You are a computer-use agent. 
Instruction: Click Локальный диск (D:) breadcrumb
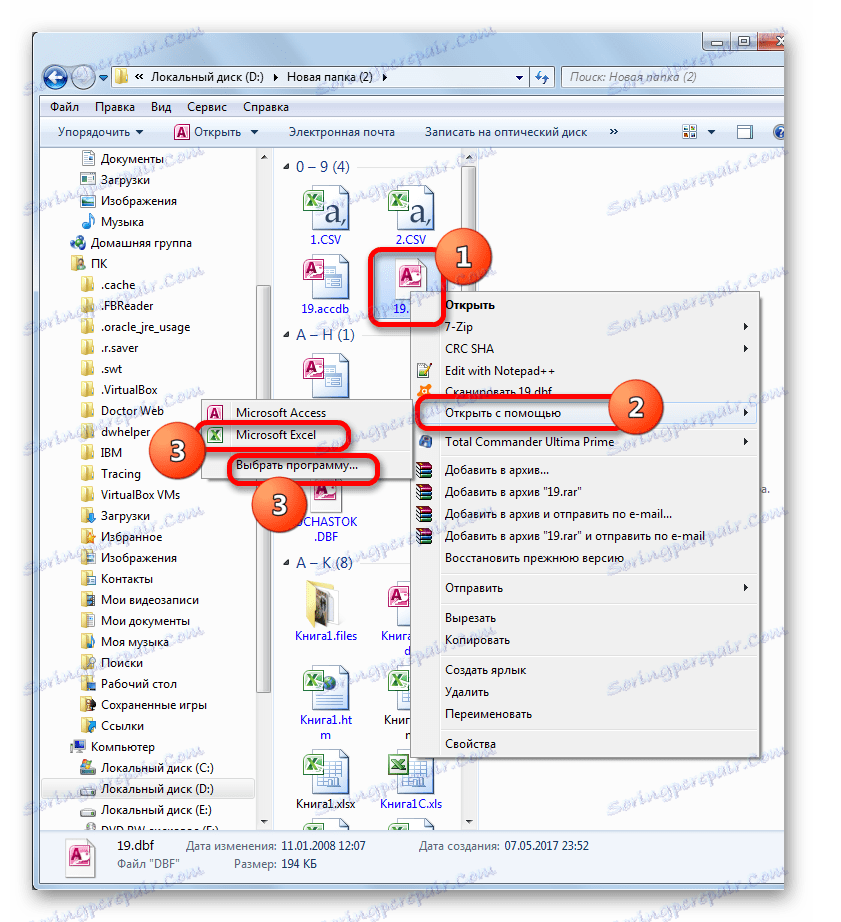tap(208, 77)
